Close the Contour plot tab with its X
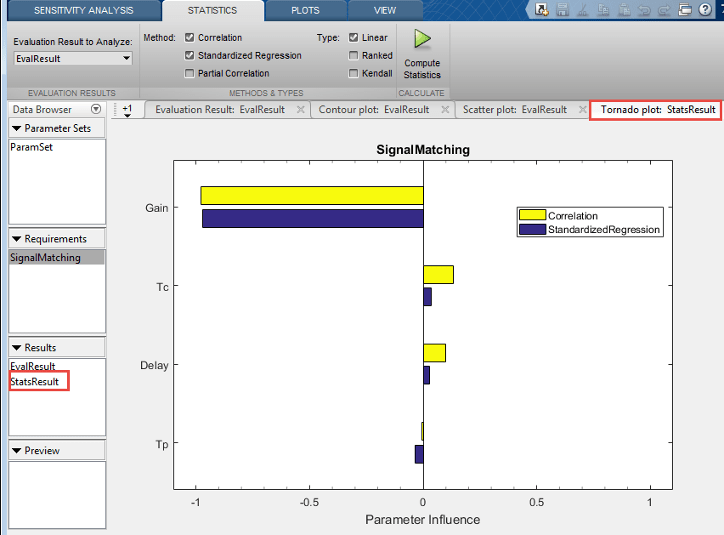Image resolution: width=724 pixels, height=535 pixels. [x=445, y=109]
